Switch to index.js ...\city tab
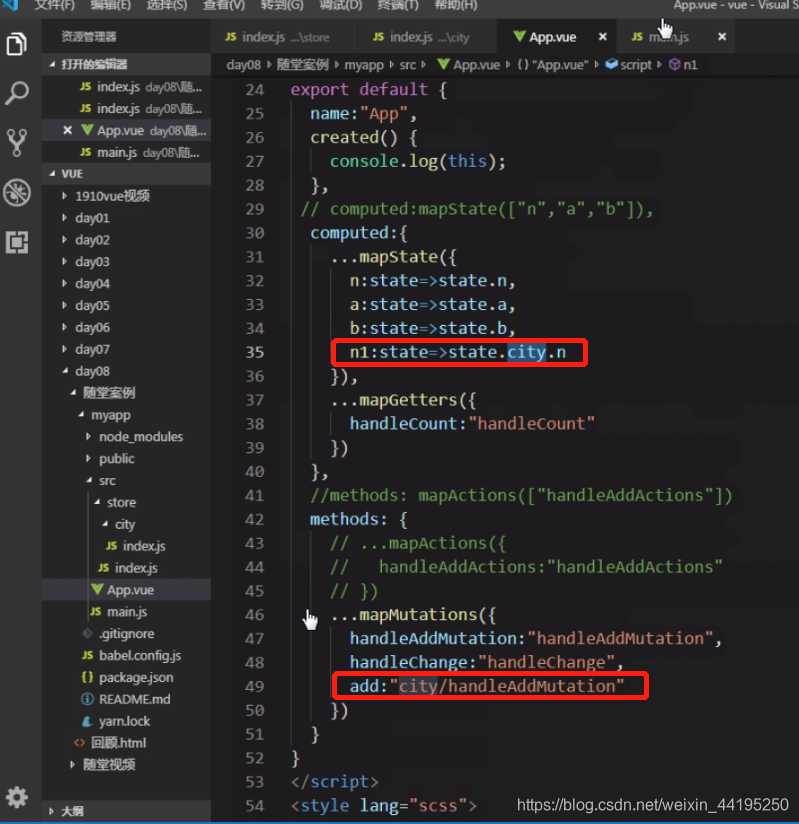The width and height of the screenshot is (799, 824). click(x=426, y=37)
